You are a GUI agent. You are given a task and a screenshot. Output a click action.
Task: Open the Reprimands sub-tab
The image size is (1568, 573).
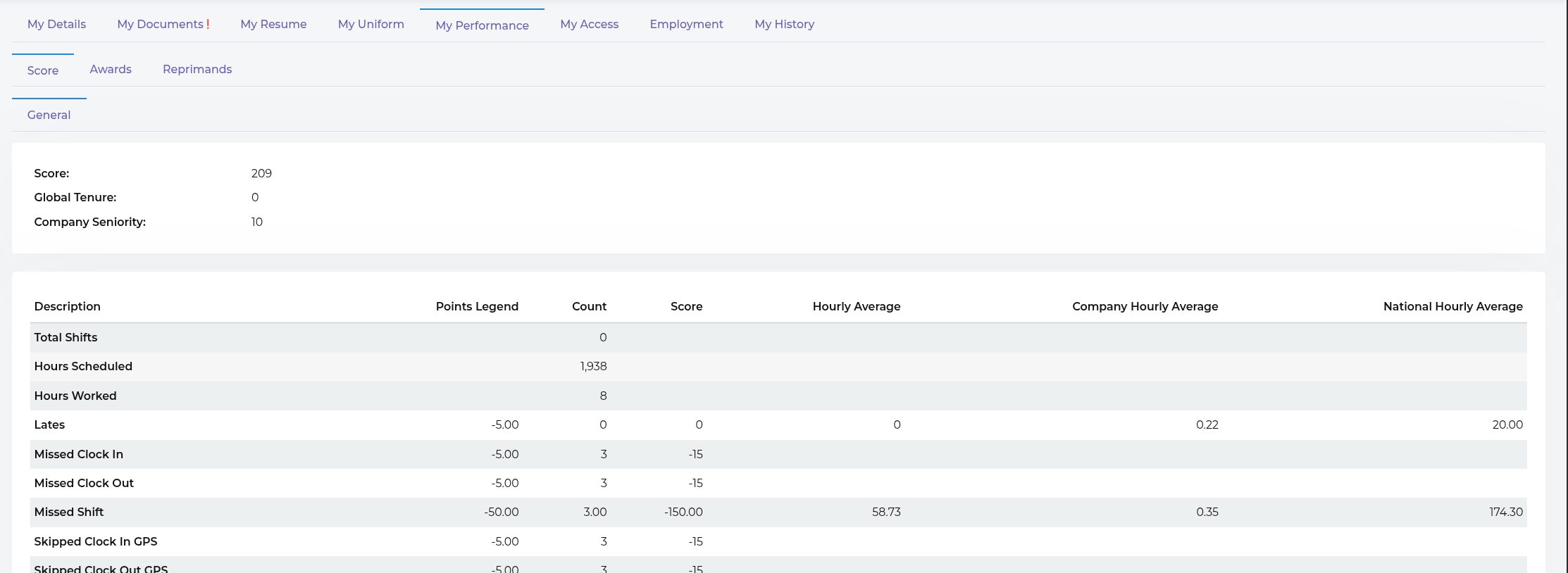pyautogui.click(x=197, y=69)
